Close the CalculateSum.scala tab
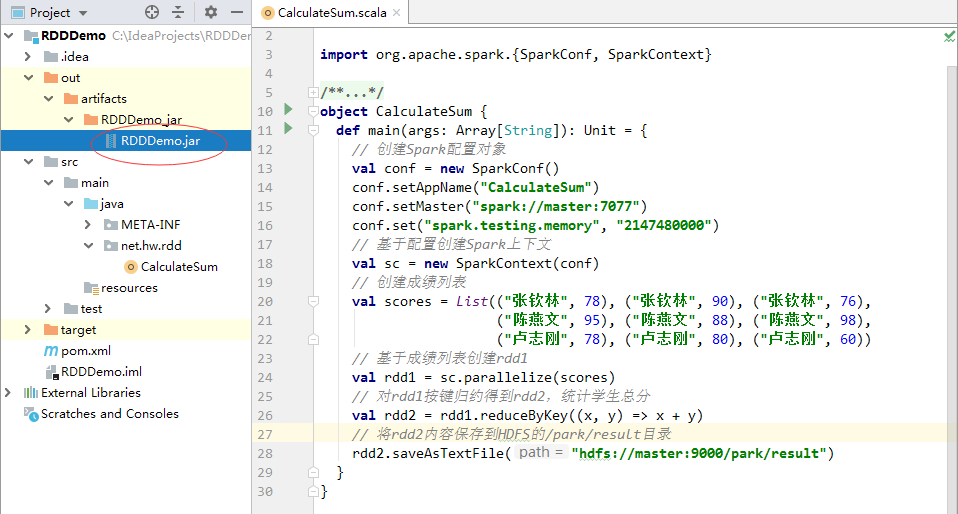This screenshot has width=958, height=514. (x=397, y=13)
